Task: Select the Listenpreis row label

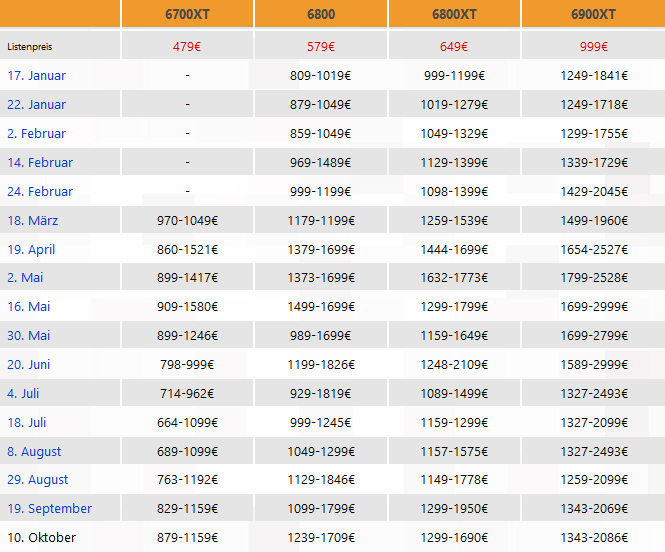Action: pyautogui.click(x=30, y=47)
